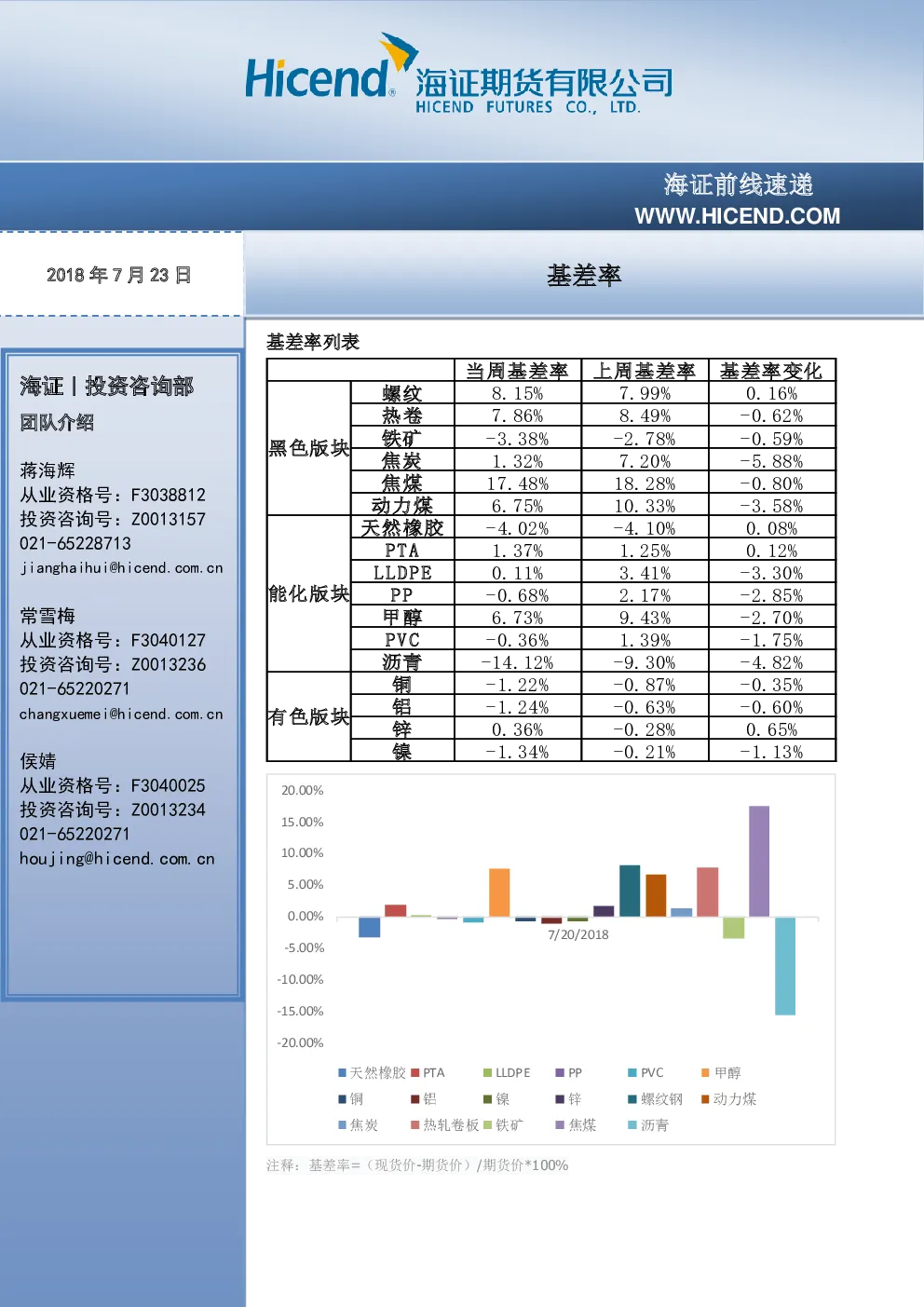Click the 基差率列表 table heading
Screen dimensions: 924x1307
tap(313, 342)
